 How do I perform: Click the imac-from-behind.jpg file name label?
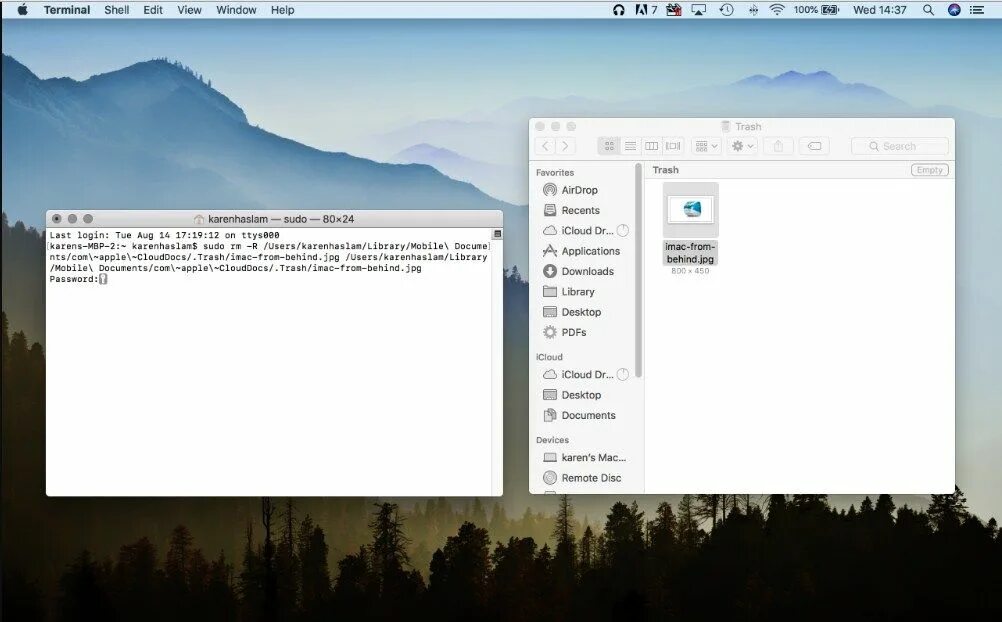(690, 253)
